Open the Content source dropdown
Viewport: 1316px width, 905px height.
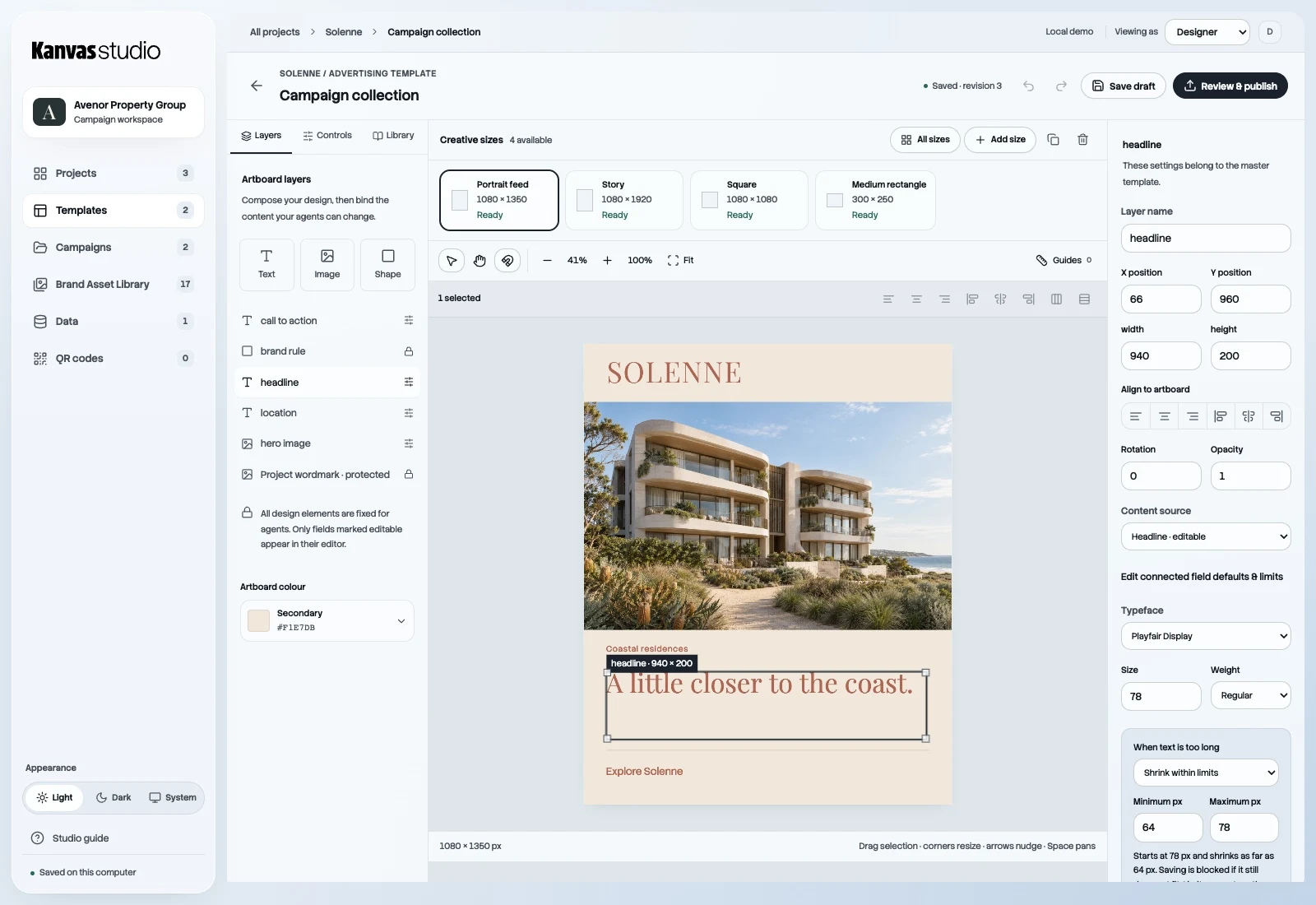coord(1206,536)
